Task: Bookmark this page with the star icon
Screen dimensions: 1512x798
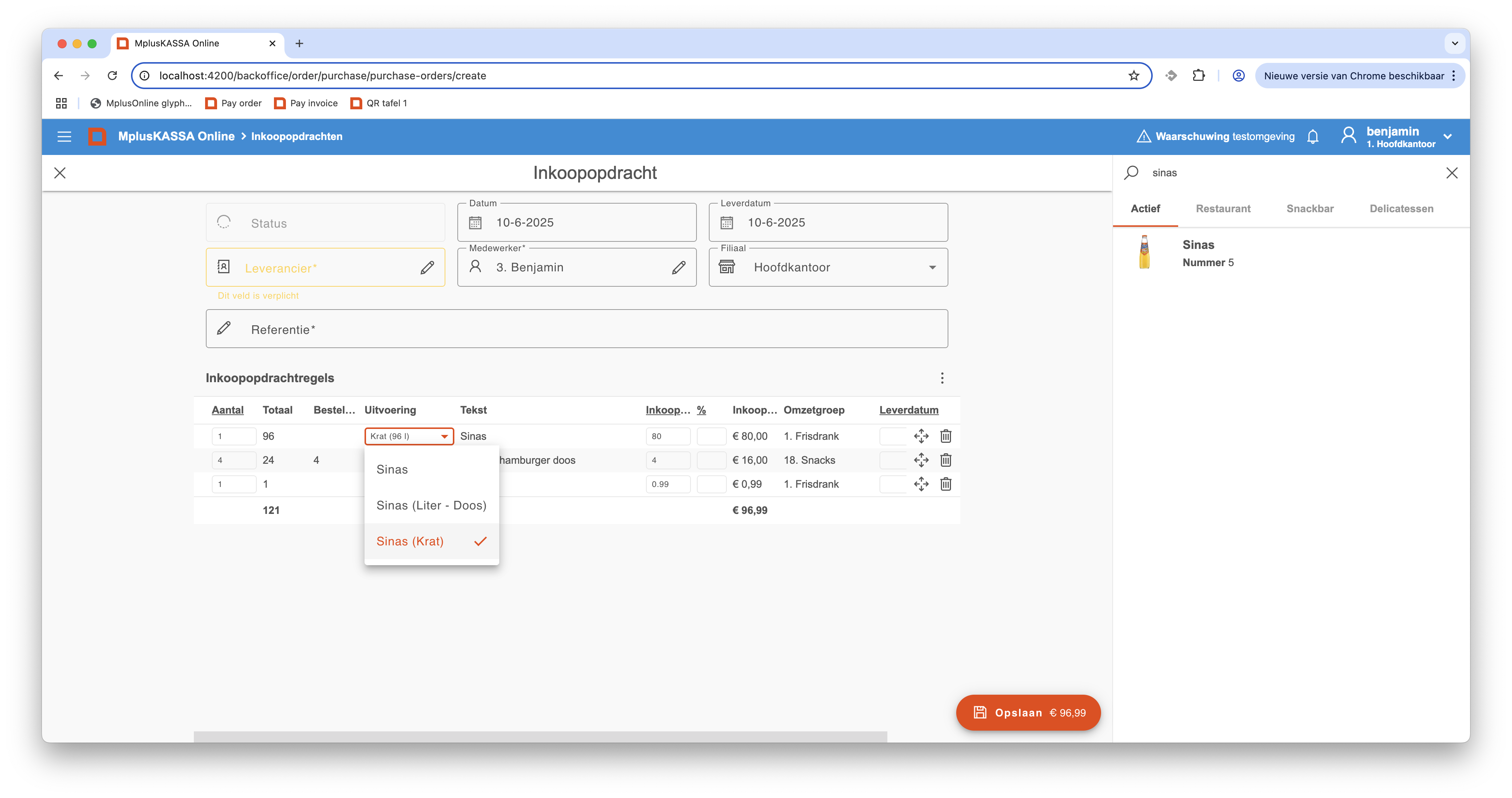Action: click(x=1133, y=76)
